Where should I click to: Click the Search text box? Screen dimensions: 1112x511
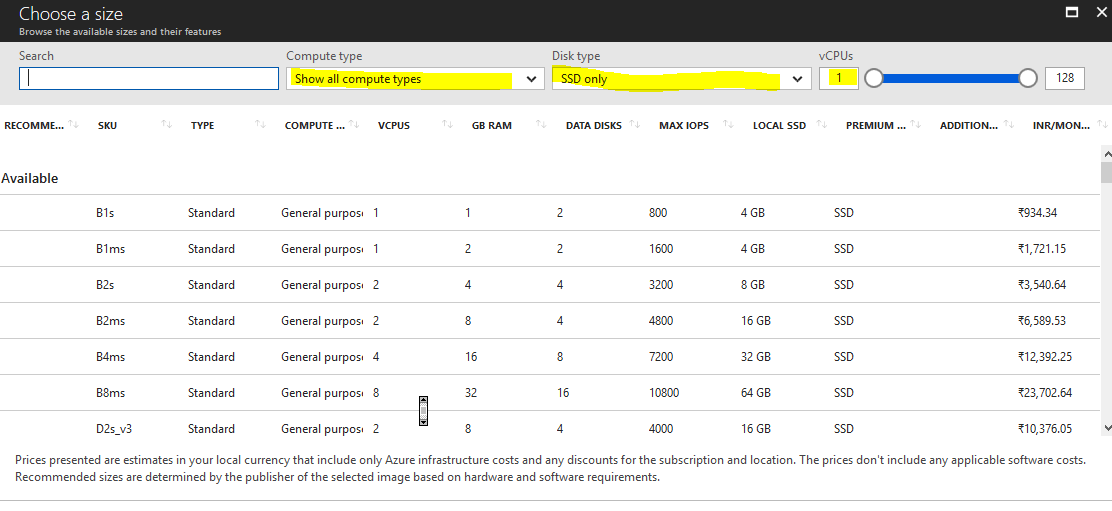149,79
